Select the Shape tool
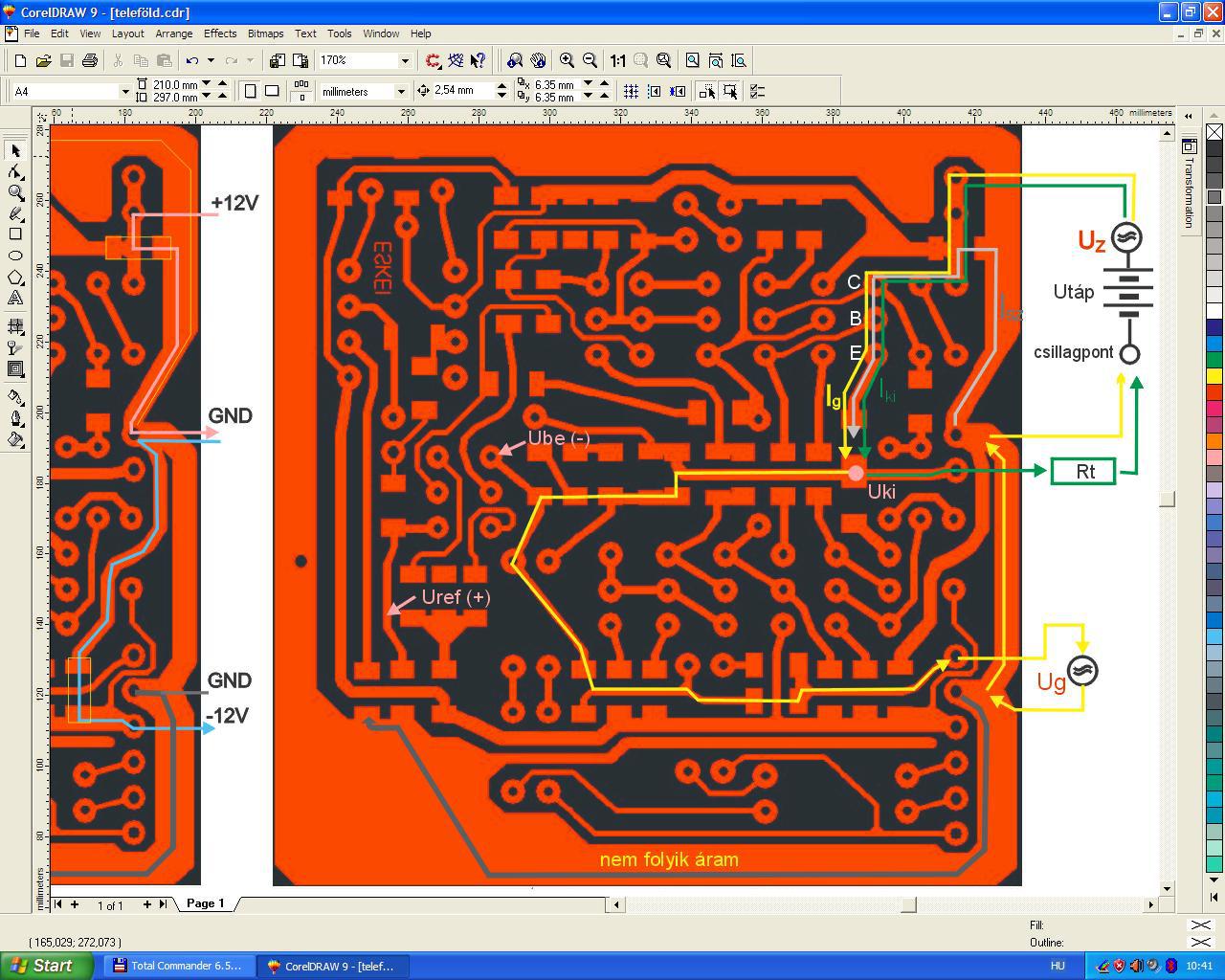Image resolution: width=1225 pixels, height=980 pixels. pyautogui.click(x=15, y=171)
